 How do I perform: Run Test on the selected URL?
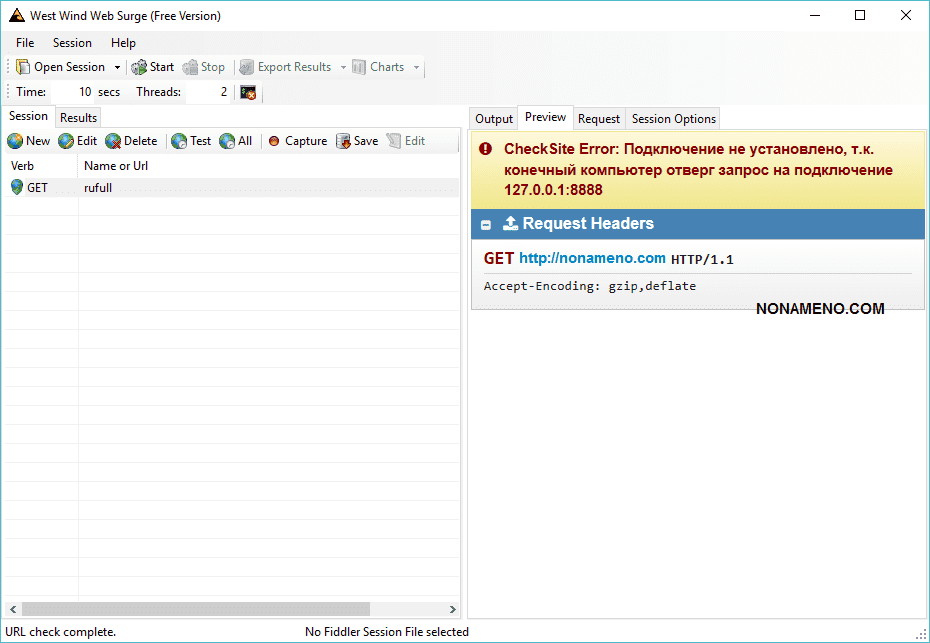tap(179, 141)
